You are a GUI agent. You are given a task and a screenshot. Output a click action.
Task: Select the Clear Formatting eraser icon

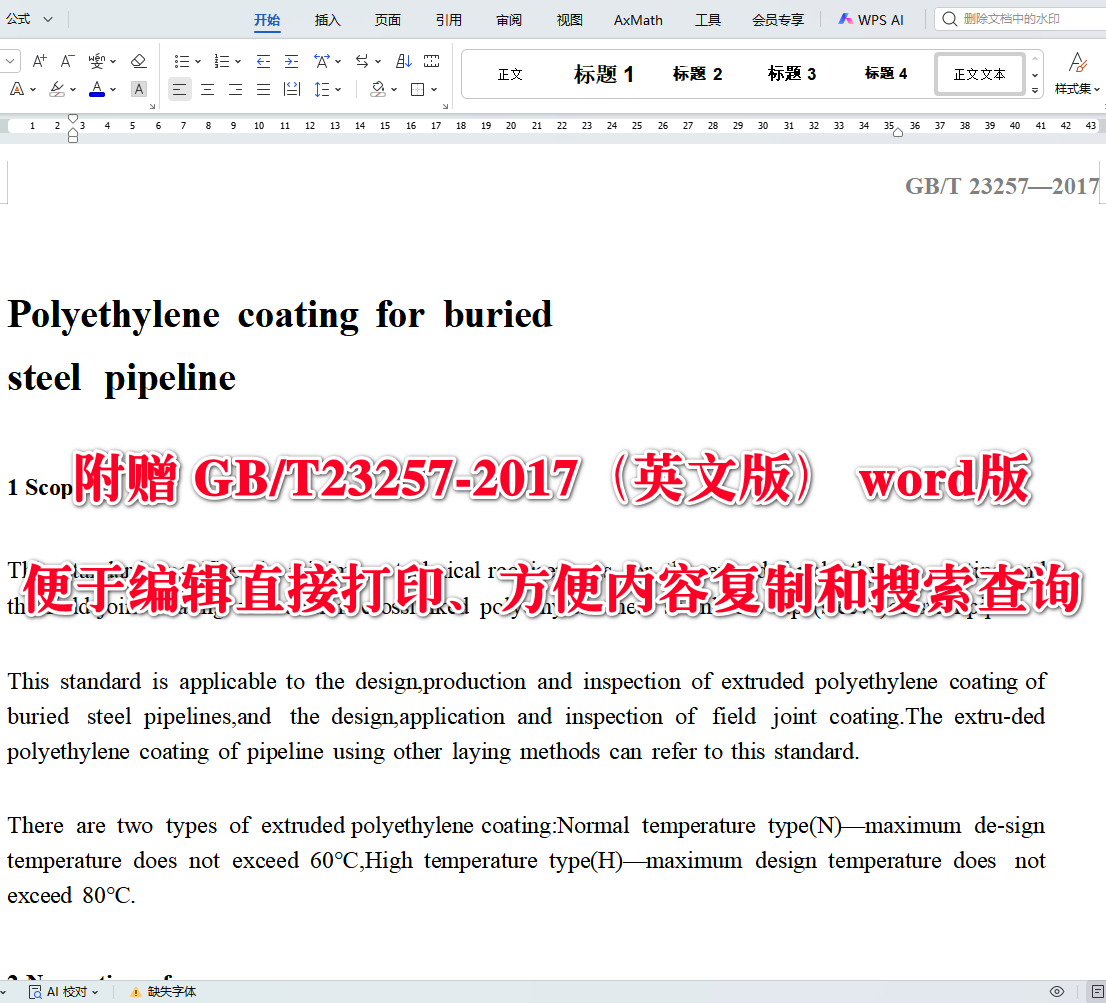[x=139, y=60]
